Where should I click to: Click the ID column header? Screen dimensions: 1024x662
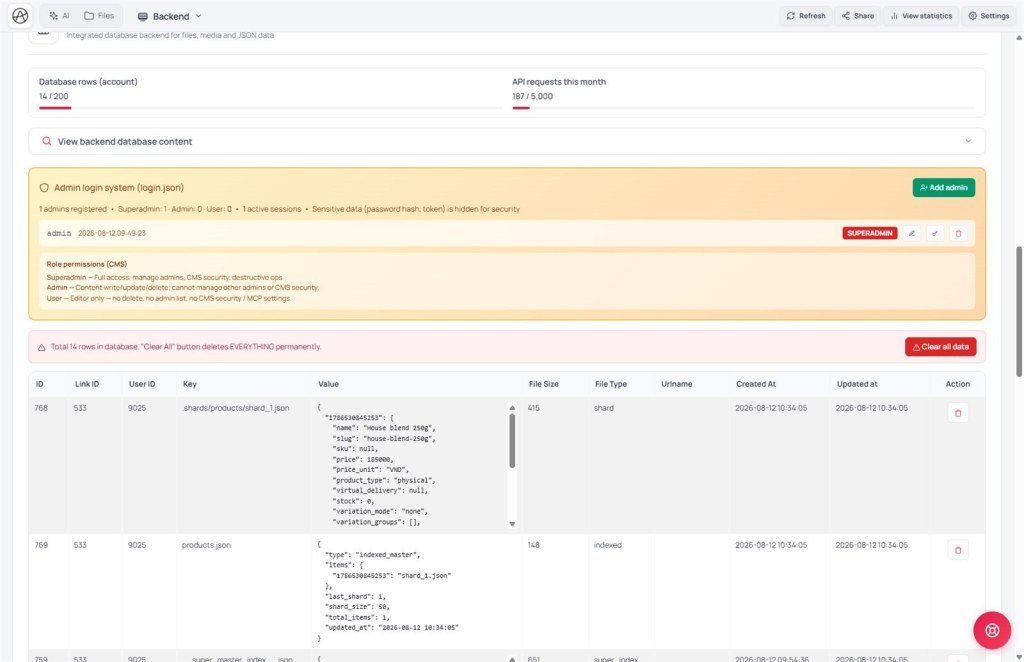click(x=40, y=384)
